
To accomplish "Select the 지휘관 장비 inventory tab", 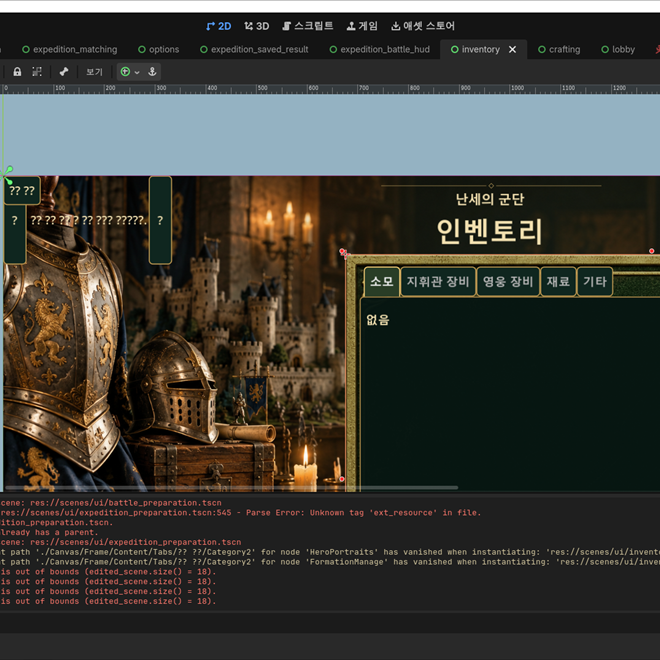I will click(x=438, y=281).
